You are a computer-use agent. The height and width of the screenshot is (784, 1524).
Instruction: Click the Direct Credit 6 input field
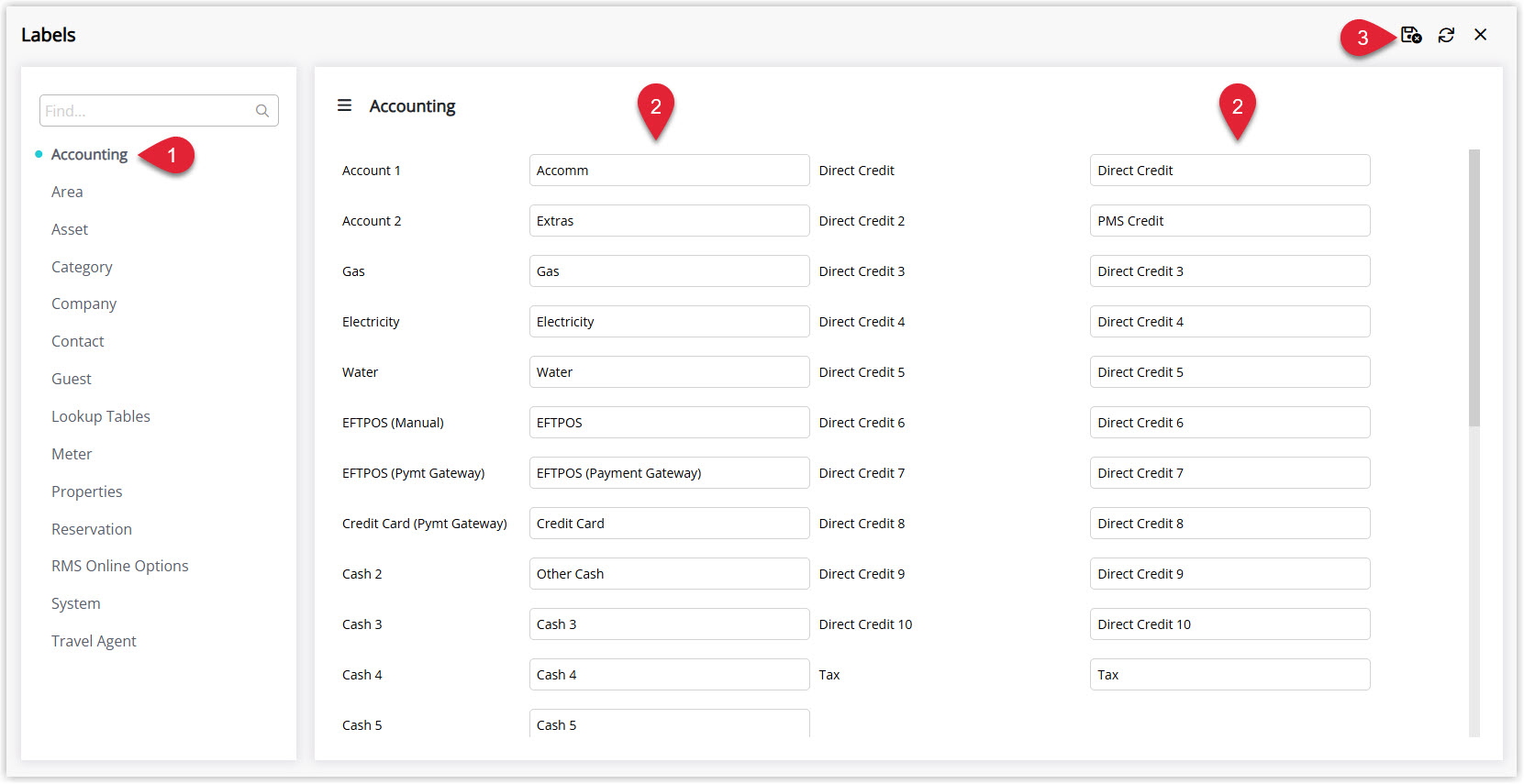point(1229,423)
